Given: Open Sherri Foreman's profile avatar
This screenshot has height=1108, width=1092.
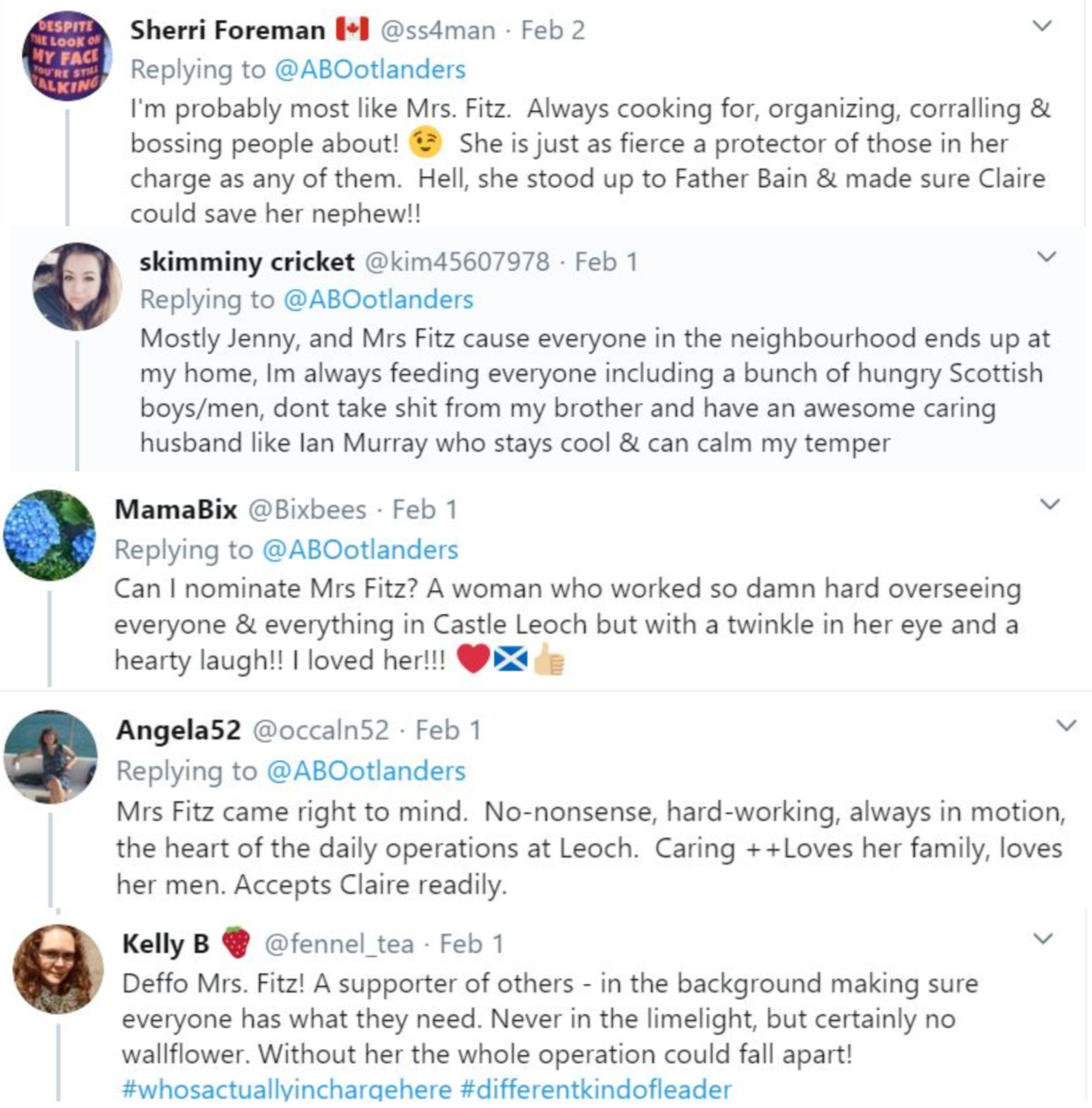Looking at the screenshot, I should pos(67,56).
